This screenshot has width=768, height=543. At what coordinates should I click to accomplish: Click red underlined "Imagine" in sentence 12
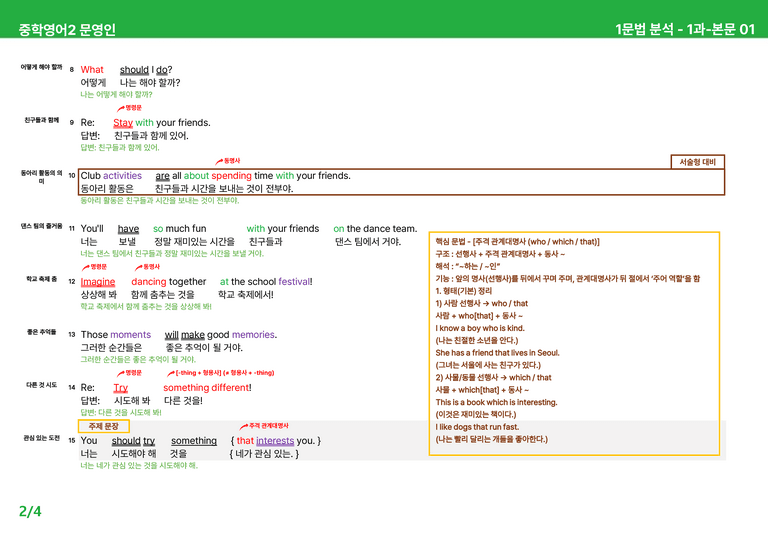[x=98, y=282]
